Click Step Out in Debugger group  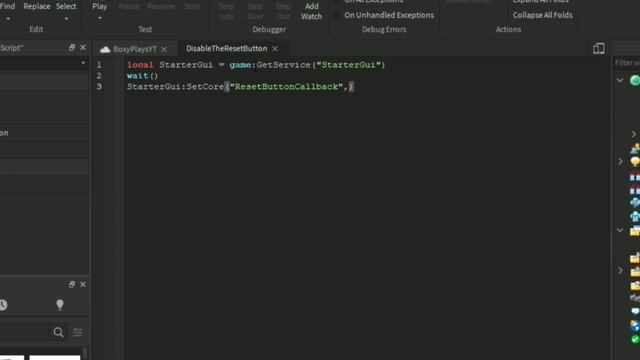pyautogui.click(x=283, y=11)
